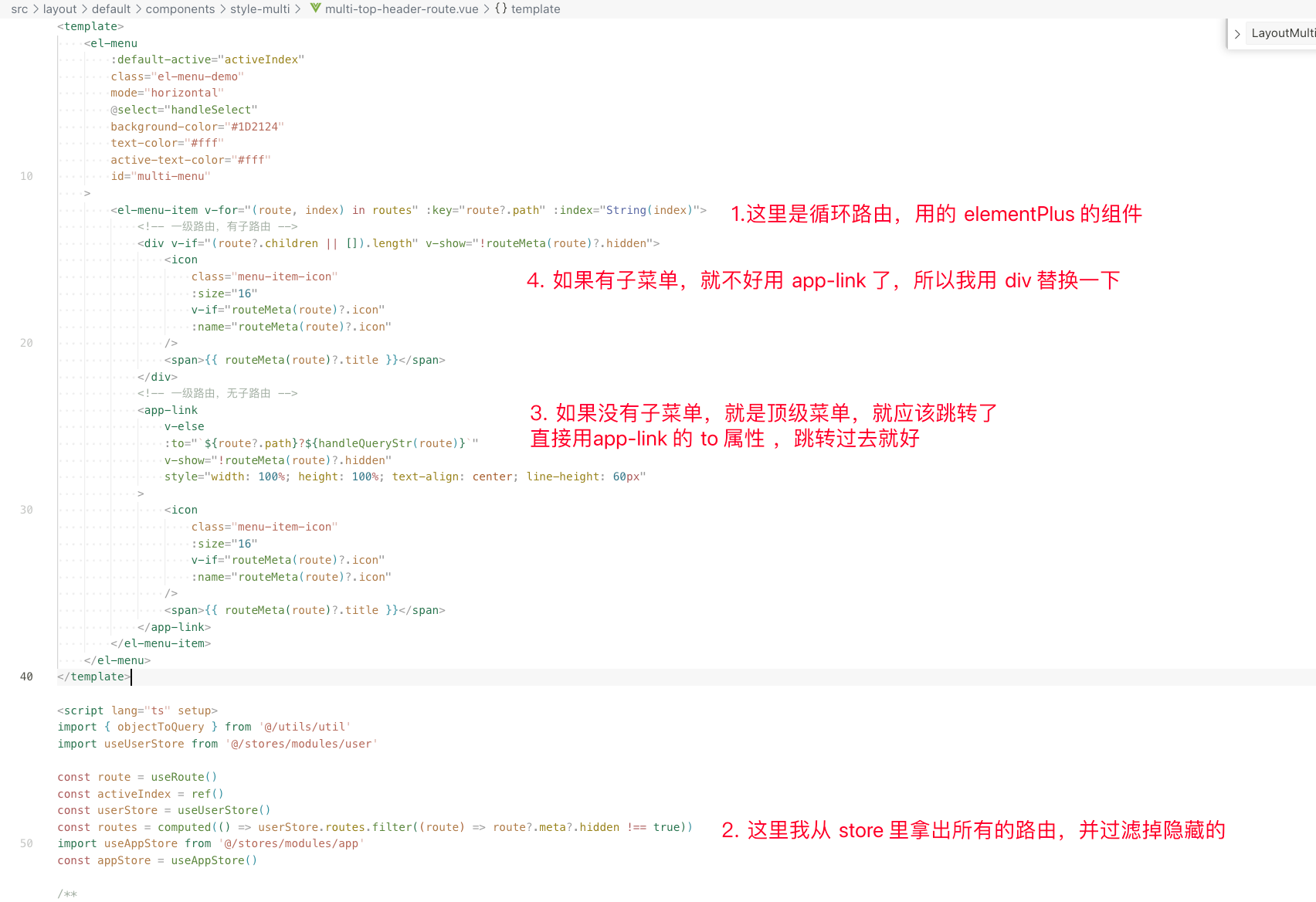Viewport: 1316px width, 902px height.
Task: Click the closing </el-menu-item> tag
Action: 161,643
